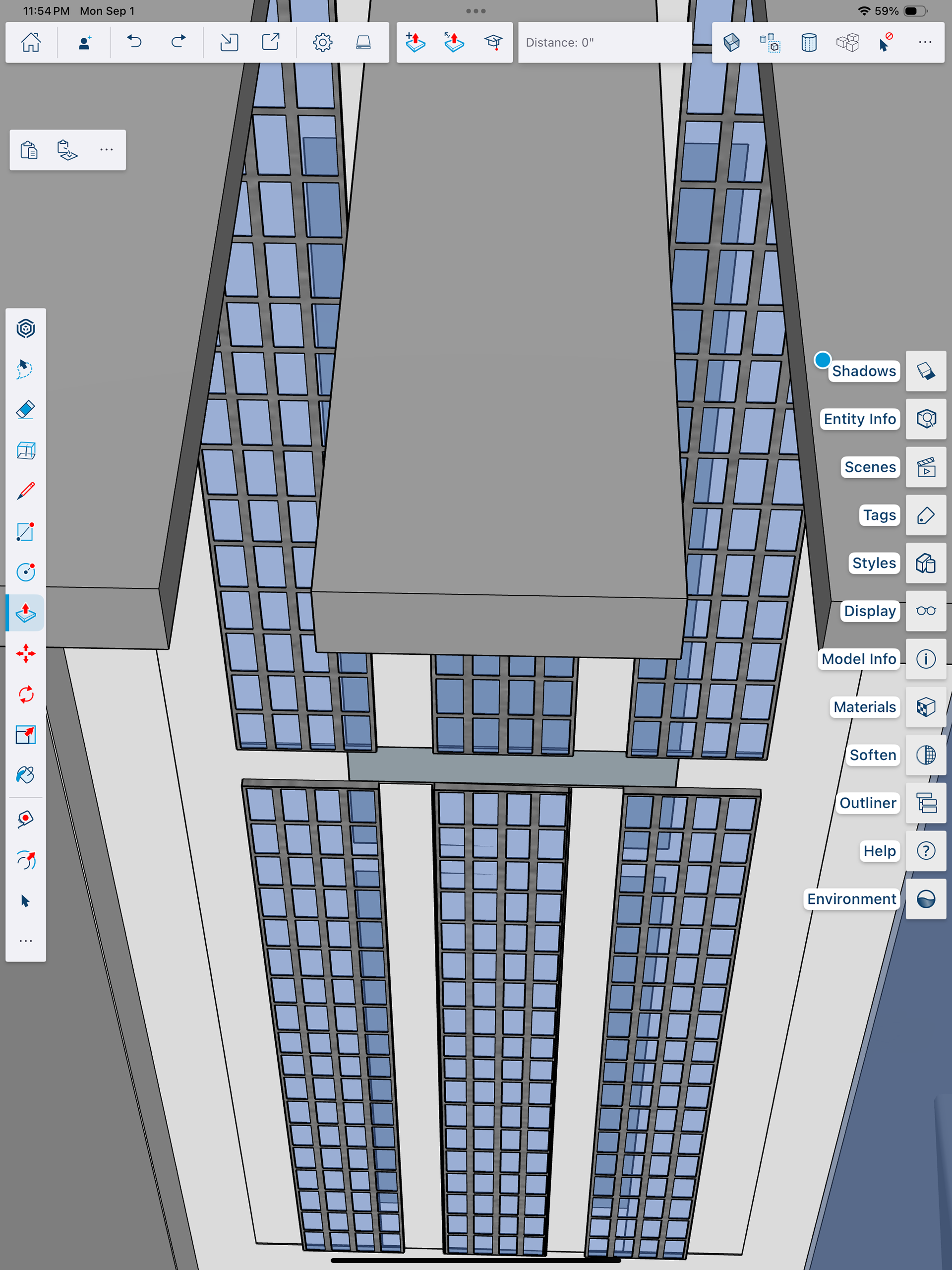Viewport: 952px width, 1270px height.
Task: Expand top-right toolbar overflow ellipsis
Action: [x=924, y=42]
